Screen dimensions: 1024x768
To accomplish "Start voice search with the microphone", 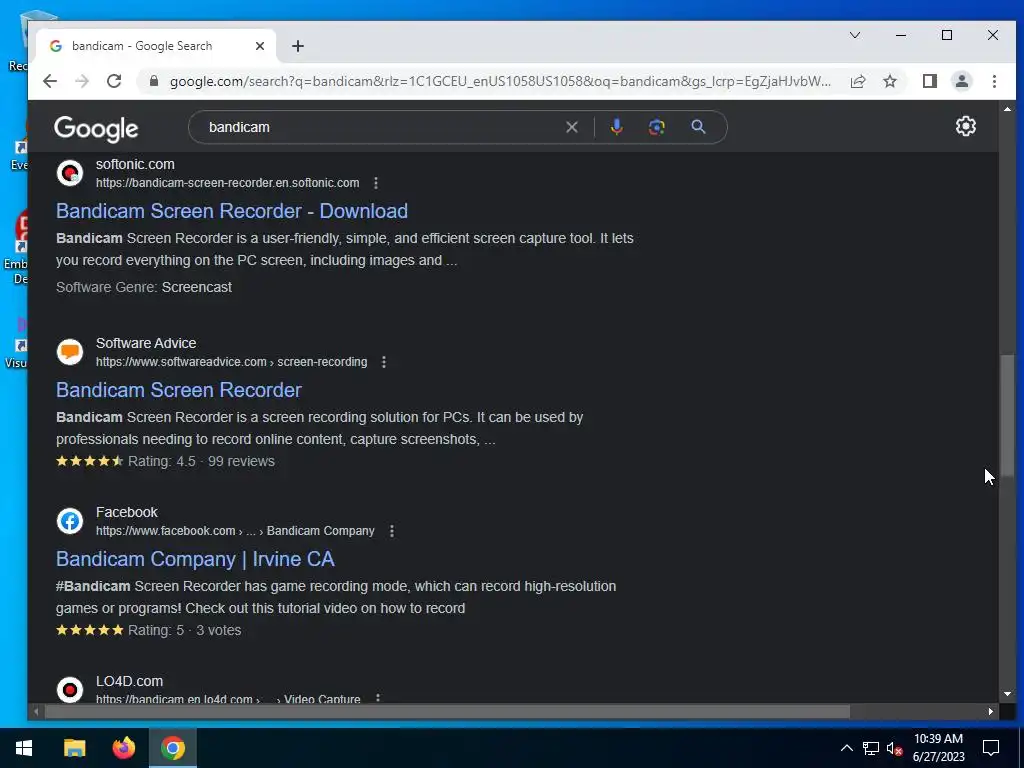I will pyautogui.click(x=616, y=127).
